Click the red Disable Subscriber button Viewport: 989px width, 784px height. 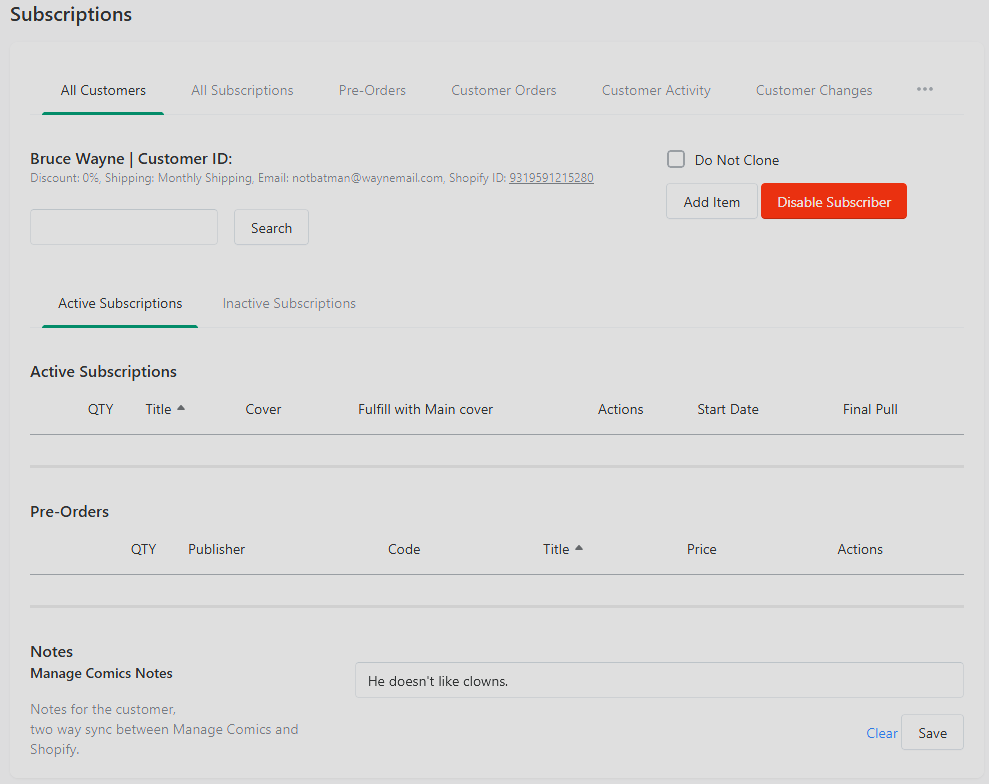[834, 202]
